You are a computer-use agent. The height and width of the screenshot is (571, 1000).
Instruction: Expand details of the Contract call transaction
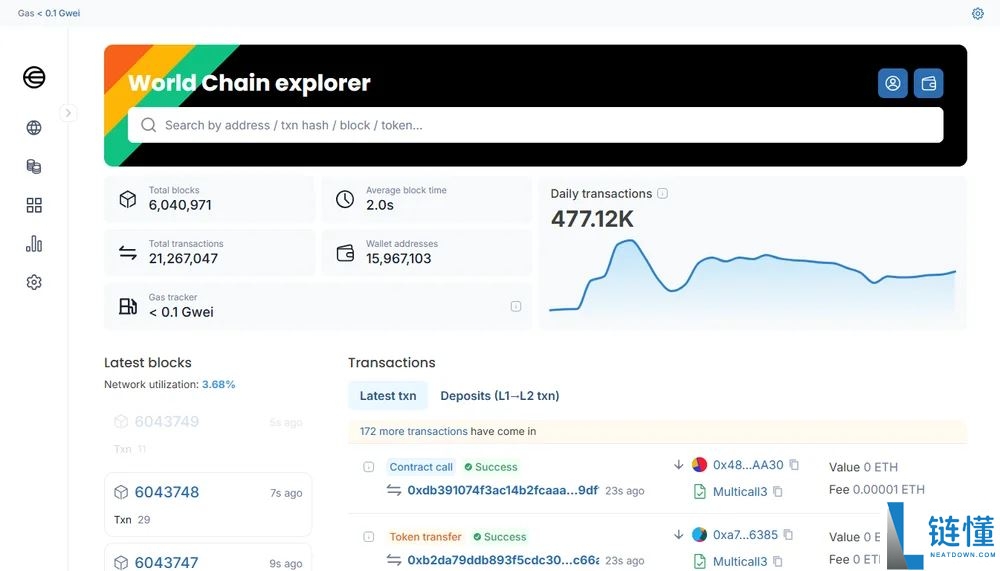pos(369,467)
